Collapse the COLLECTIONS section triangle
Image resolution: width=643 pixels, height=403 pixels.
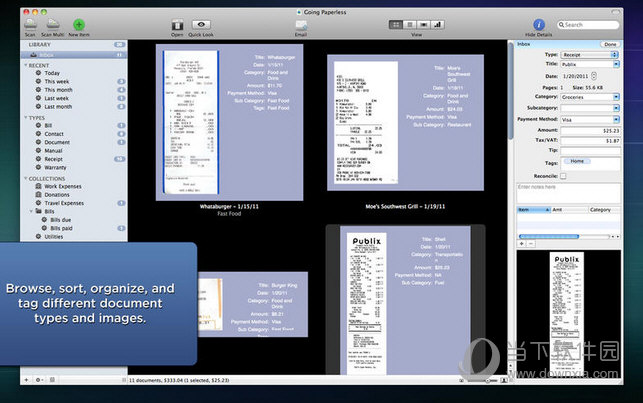point(25,179)
